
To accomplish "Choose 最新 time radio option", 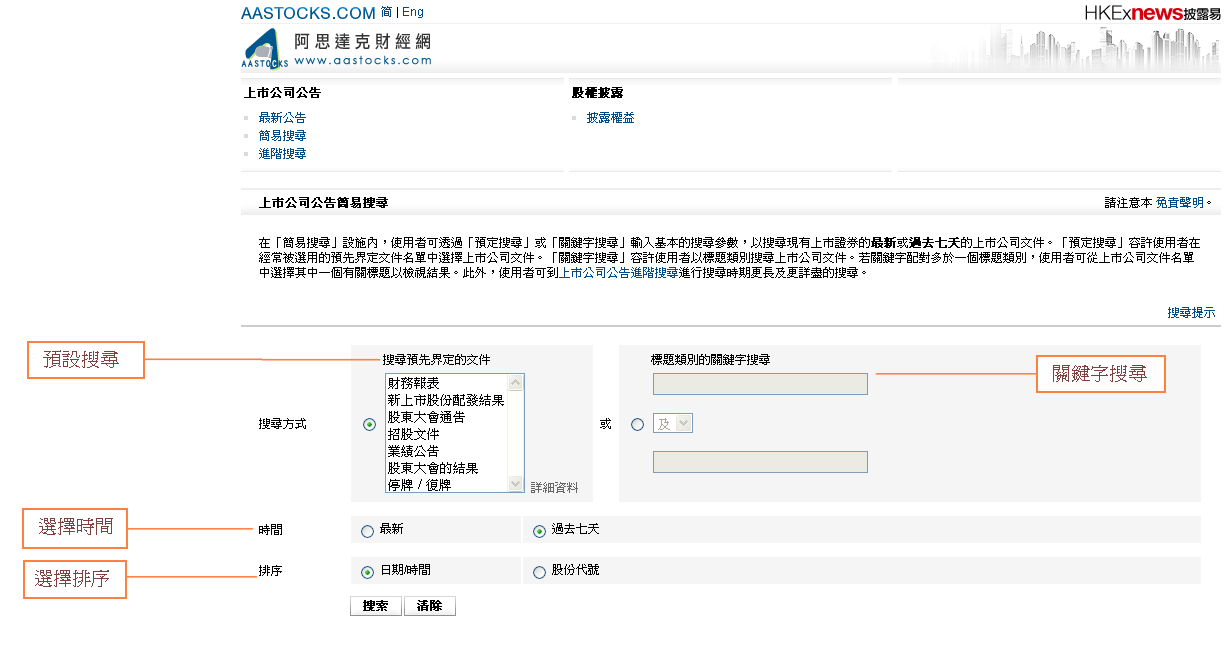I will tap(368, 531).
